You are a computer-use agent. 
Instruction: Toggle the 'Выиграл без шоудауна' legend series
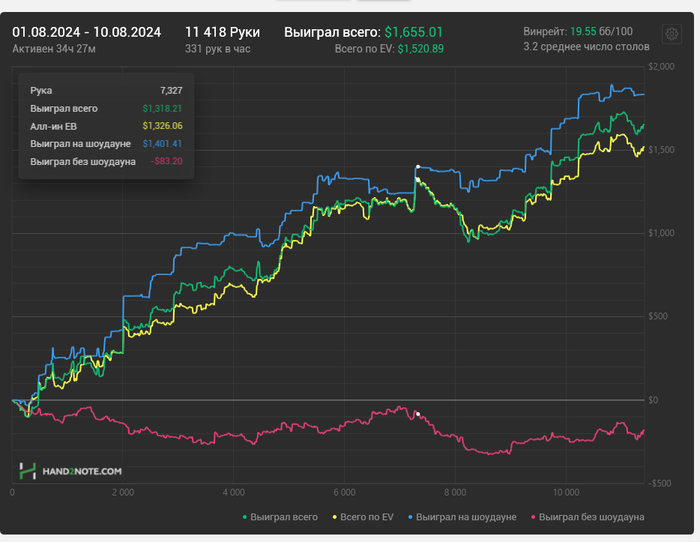588,517
